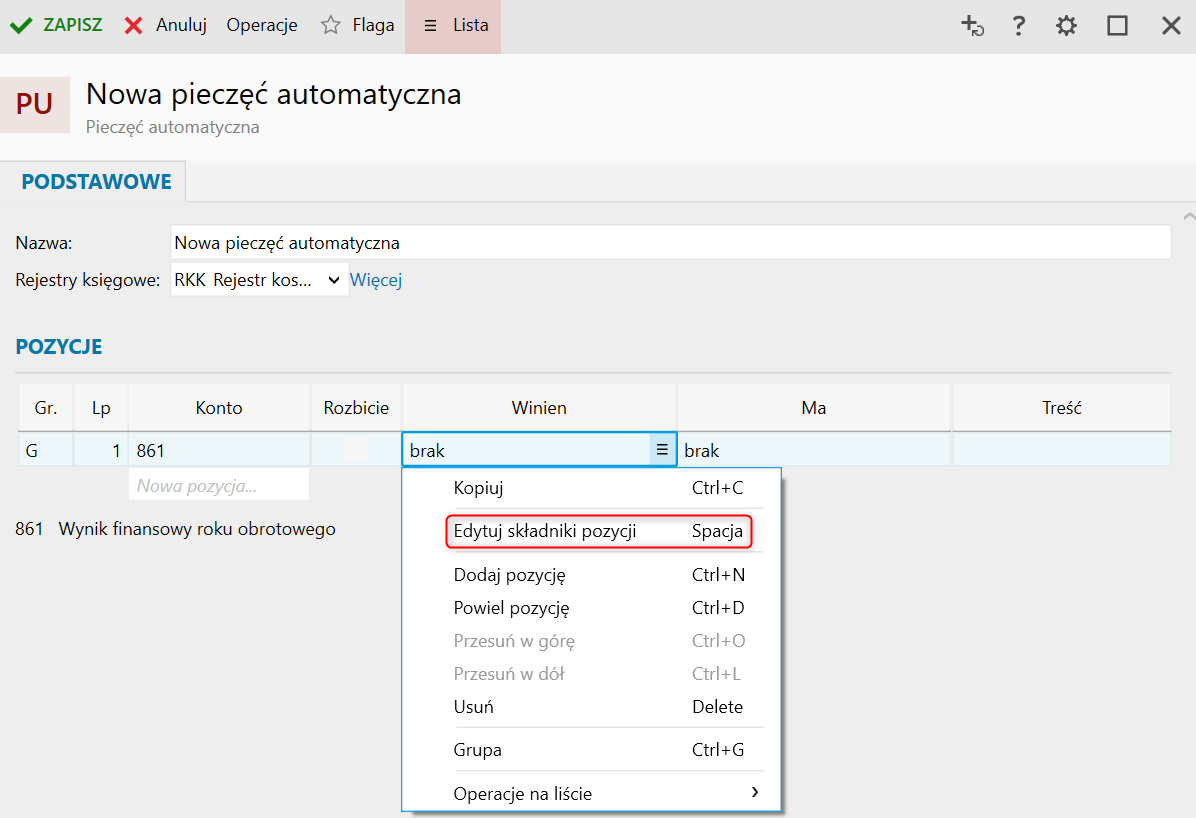Image resolution: width=1196 pixels, height=818 pixels.
Task: Click the Treść cell in row 1
Action: click(x=1062, y=450)
